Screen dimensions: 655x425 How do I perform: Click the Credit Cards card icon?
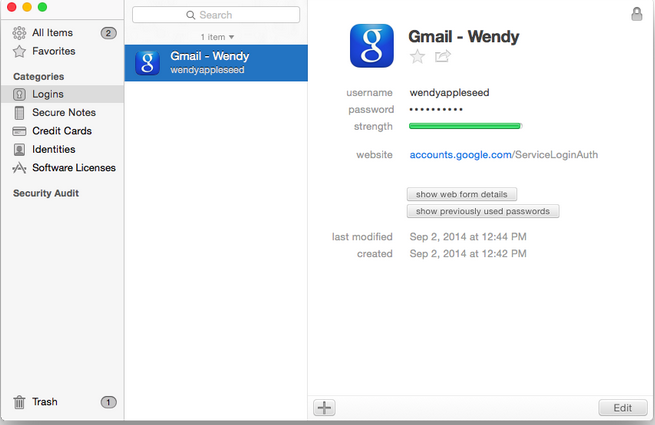click(19, 131)
